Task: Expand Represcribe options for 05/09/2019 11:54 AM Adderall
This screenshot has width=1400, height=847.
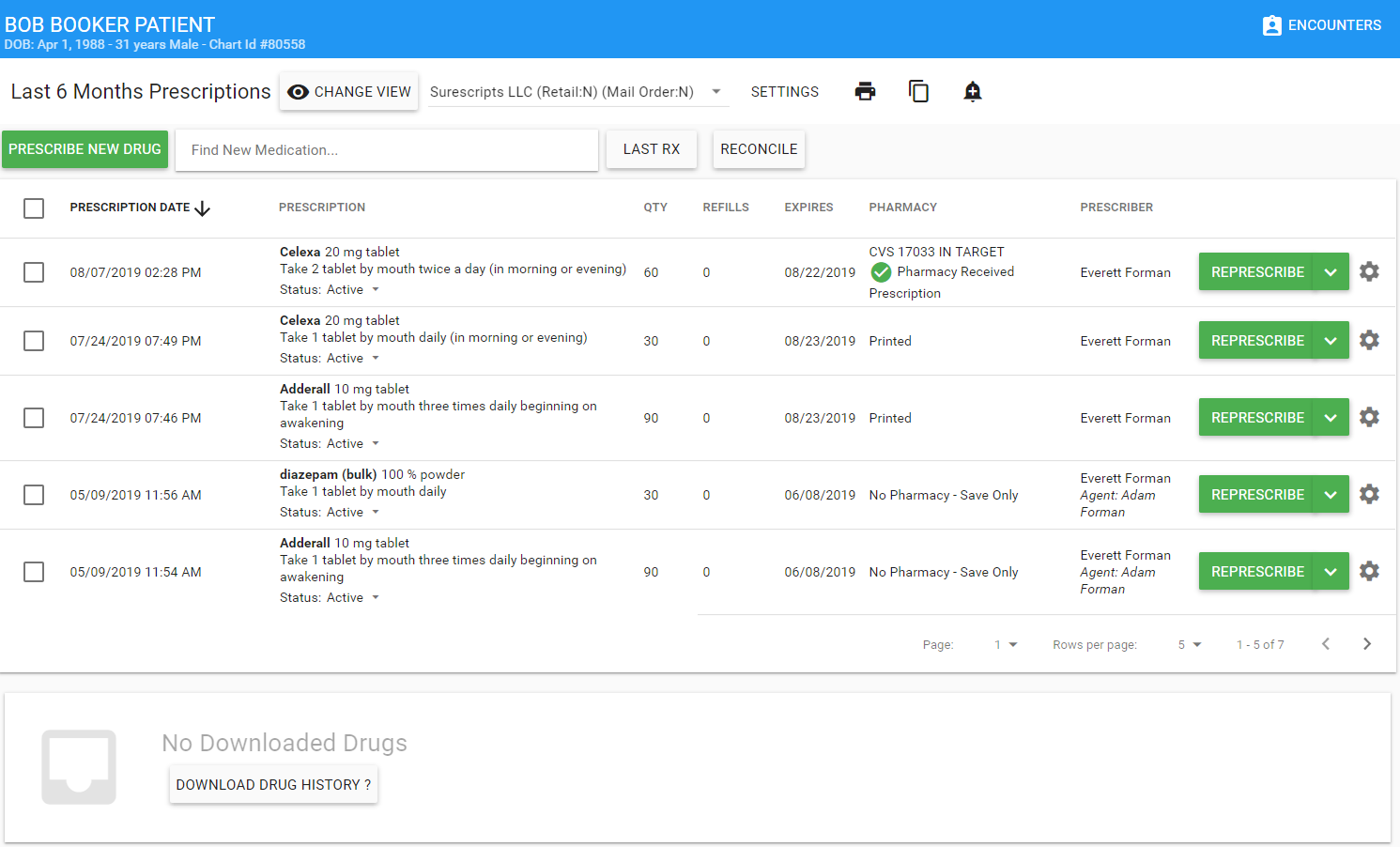Action: click(1331, 572)
